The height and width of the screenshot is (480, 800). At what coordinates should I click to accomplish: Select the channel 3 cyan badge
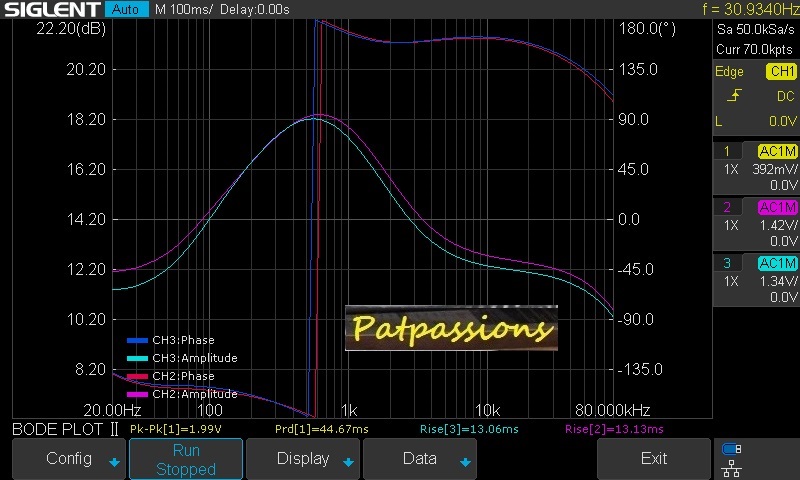(x=726, y=263)
